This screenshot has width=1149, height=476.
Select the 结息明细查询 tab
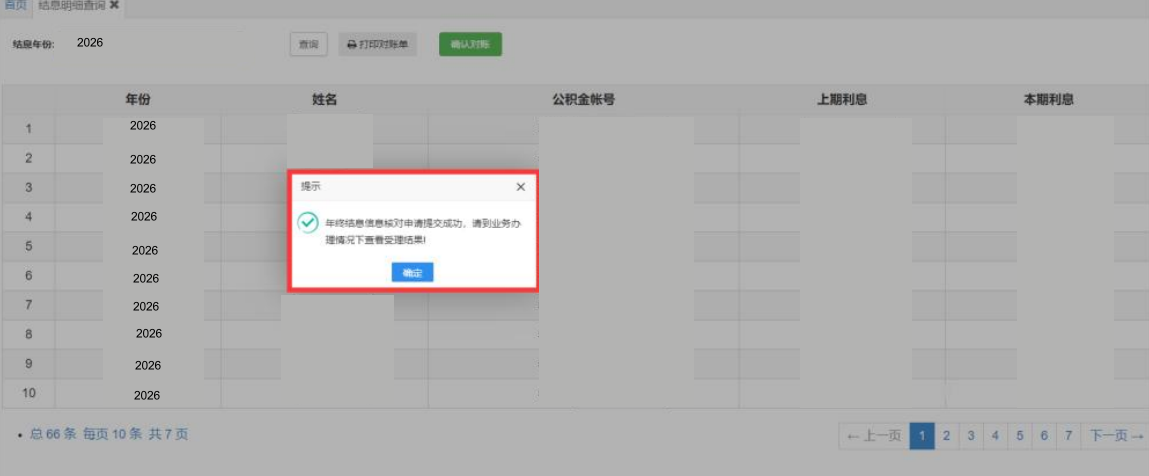[72, 5]
